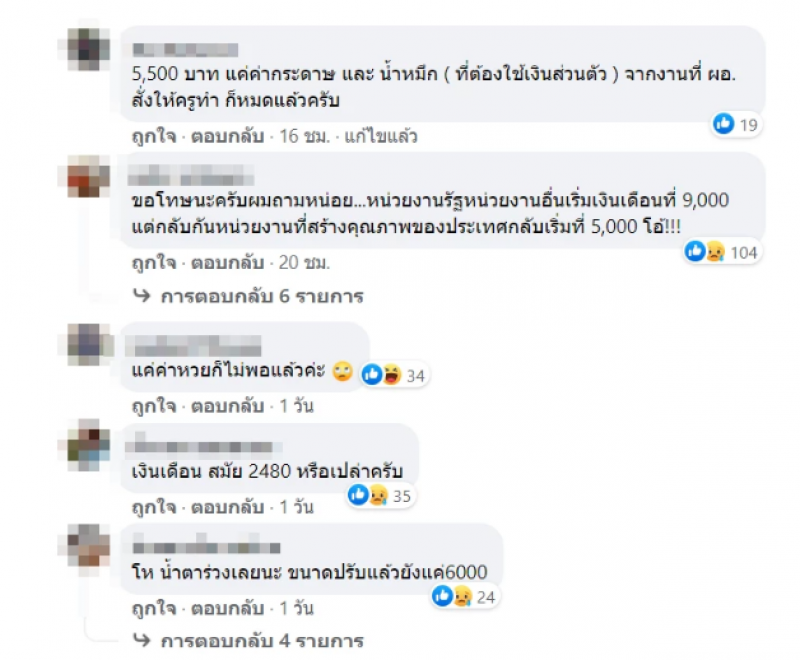Viewport: 800px width, 660px height.
Task: Like the 5,500 baht comment
Action: point(154,137)
